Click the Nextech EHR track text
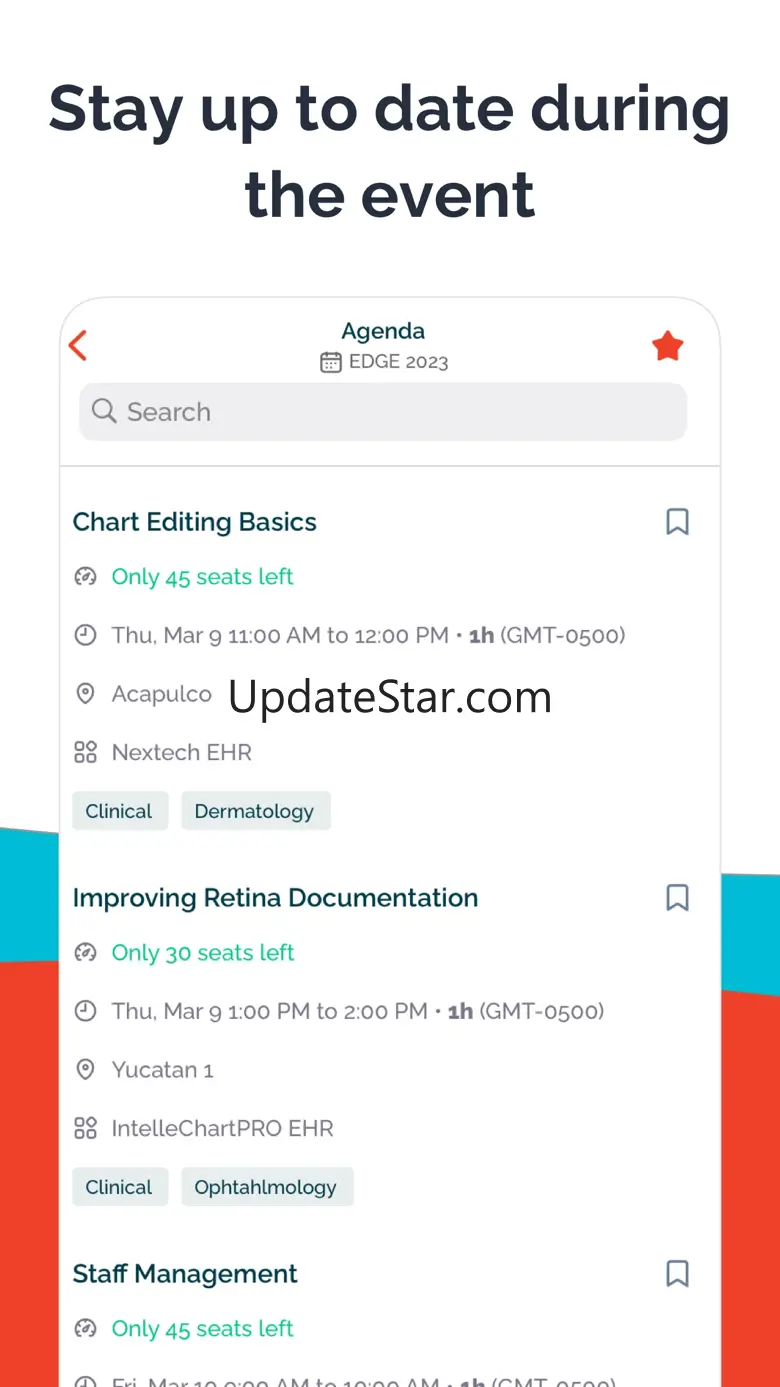 pyautogui.click(x=182, y=752)
